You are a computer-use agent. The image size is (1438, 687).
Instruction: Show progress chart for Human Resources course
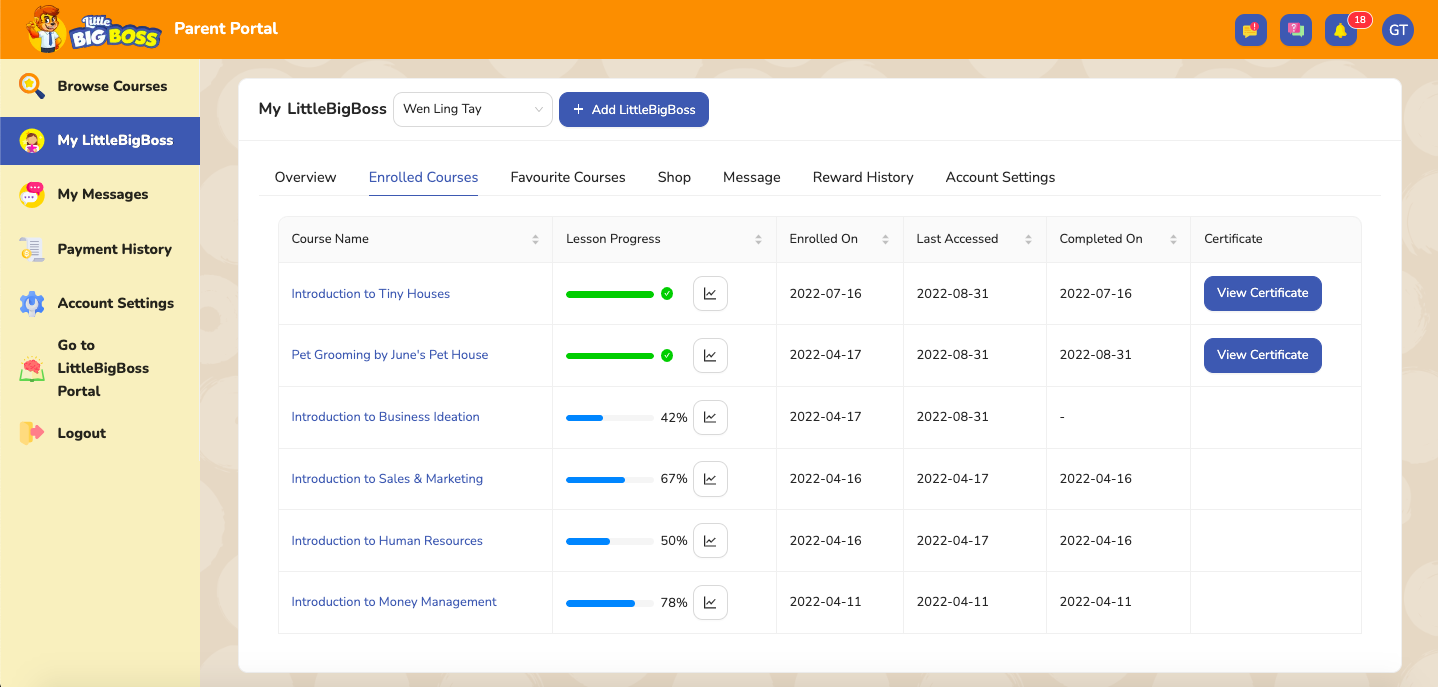pos(710,541)
